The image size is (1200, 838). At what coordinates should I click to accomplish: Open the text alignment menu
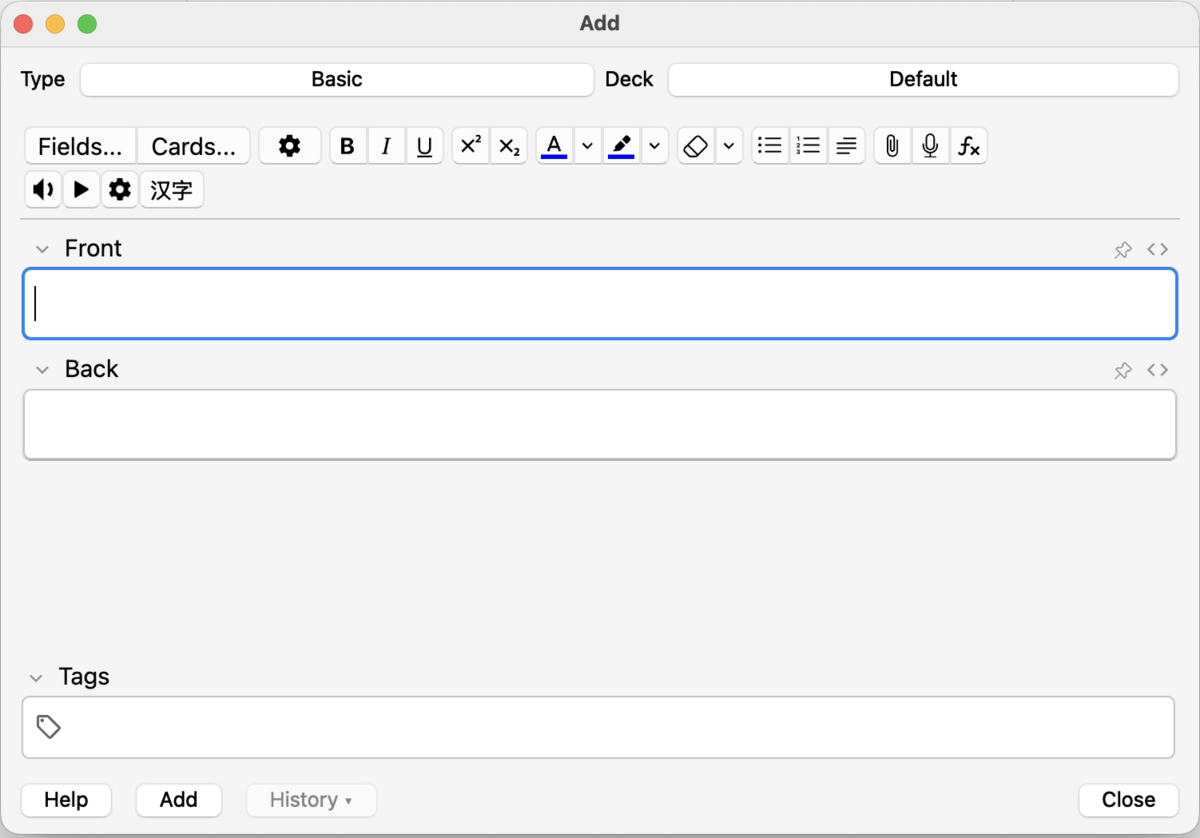pyautogui.click(x=846, y=146)
